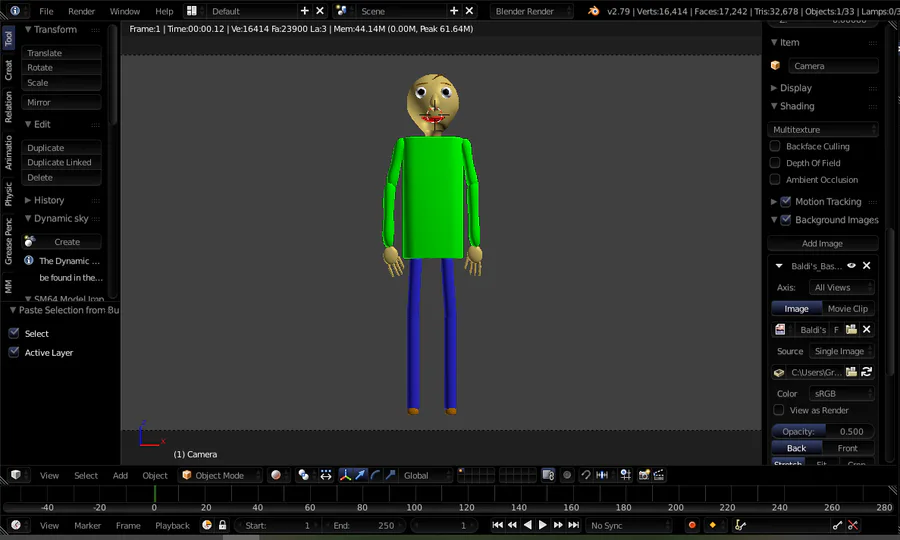Select the translate manipulator arrow icon
The image size is (900, 540).
pos(360,475)
